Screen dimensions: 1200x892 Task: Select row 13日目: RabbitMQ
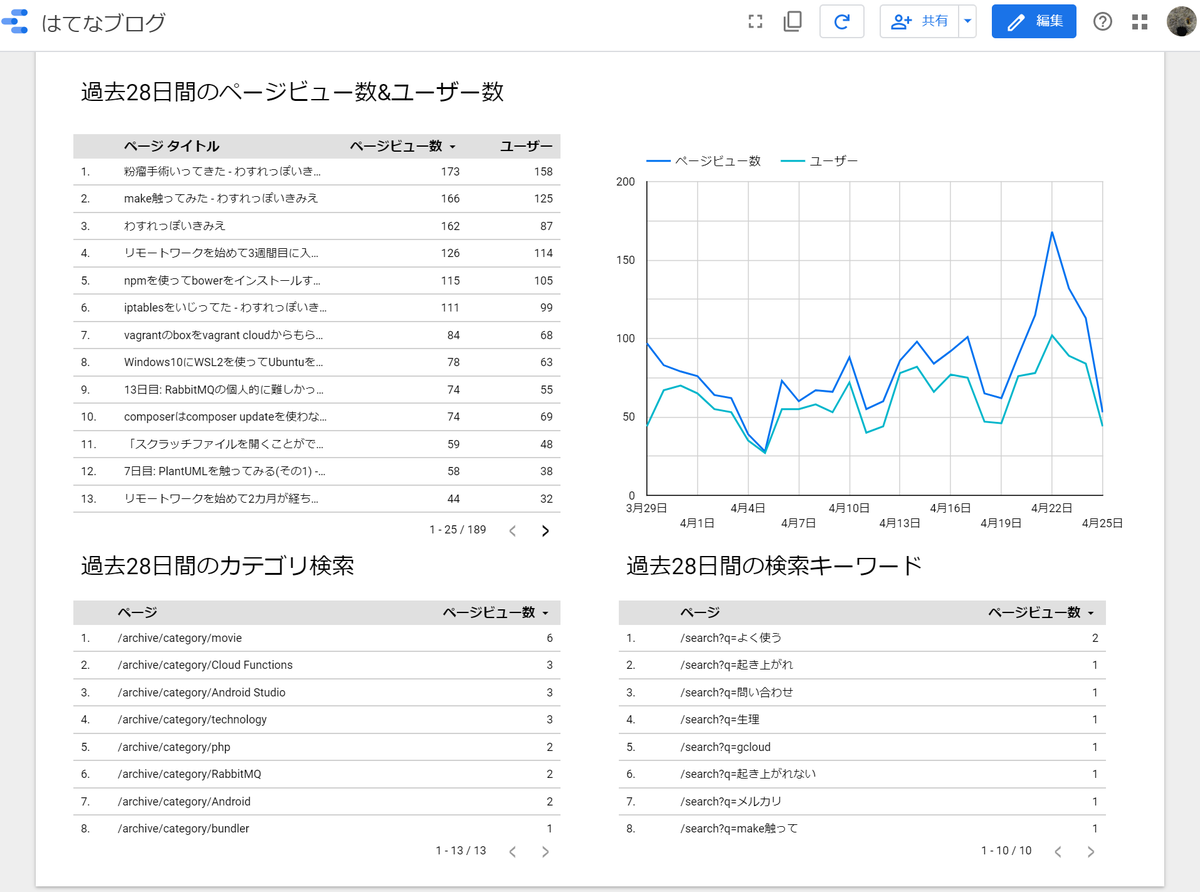point(316,390)
